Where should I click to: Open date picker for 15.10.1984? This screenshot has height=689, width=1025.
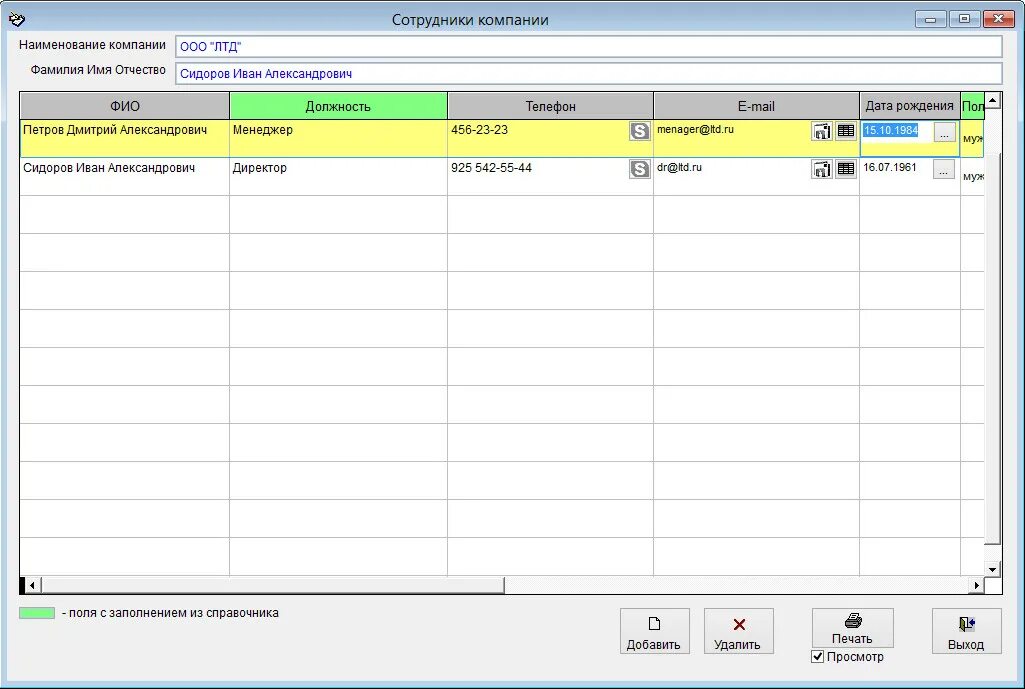(944, 131)
